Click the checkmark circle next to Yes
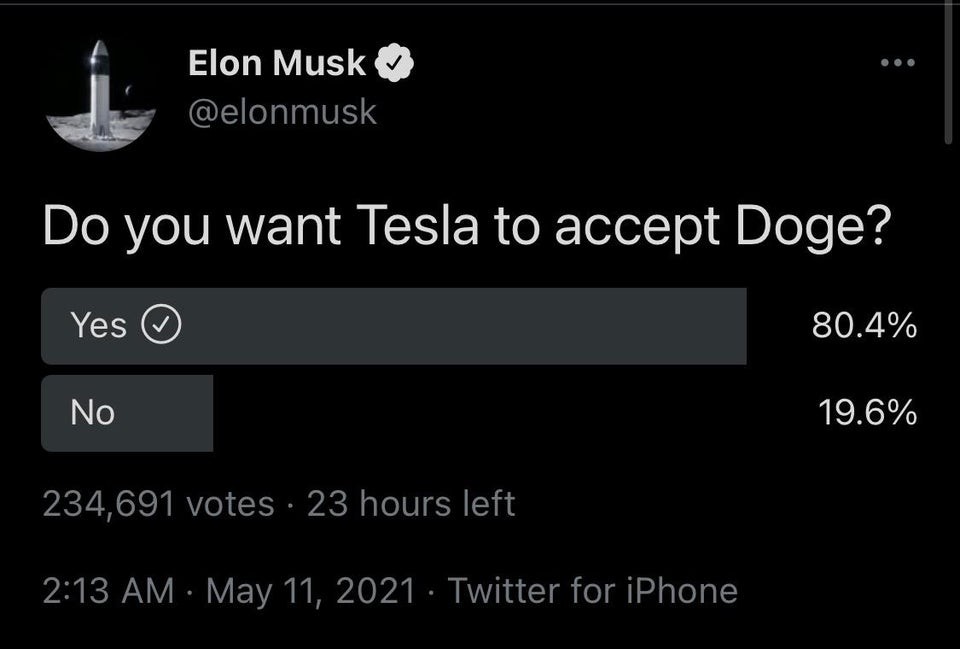This screenshot has width=960, height=649. point(162,325)
